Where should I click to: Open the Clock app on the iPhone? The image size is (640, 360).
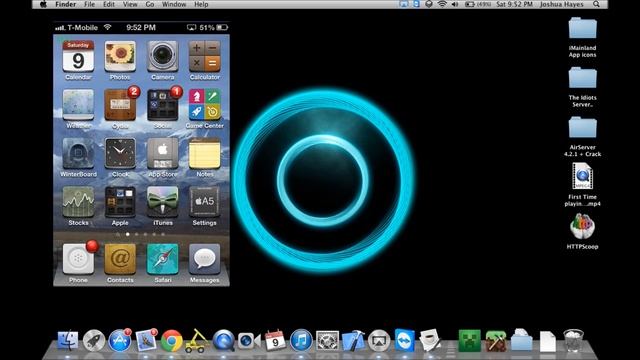pyautogui.click(x=120, y=154)
